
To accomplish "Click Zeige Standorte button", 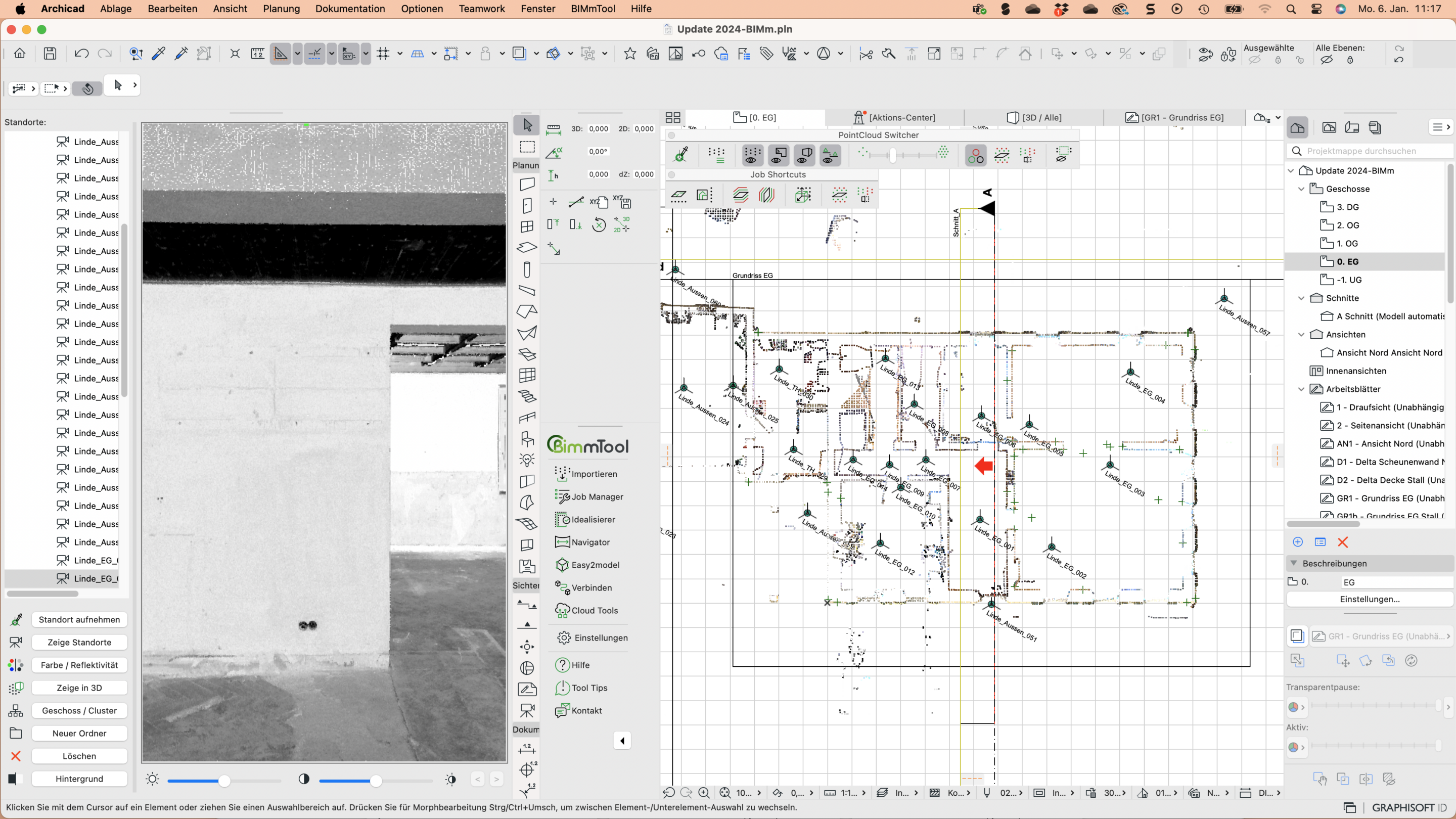I will [x=79, y=642].
